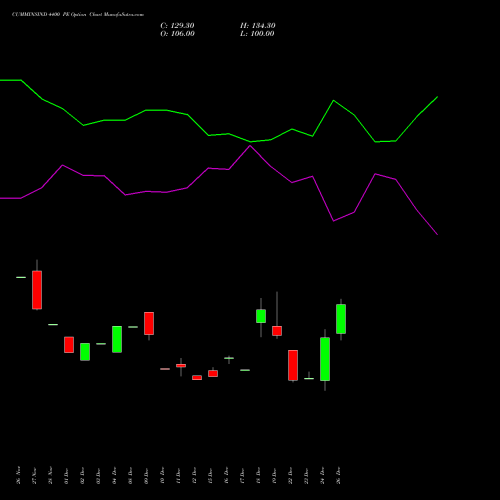This screenshot has width=500, height=500.
Task: Click the open value O: 106.00
Action: (x=177, y=34)
